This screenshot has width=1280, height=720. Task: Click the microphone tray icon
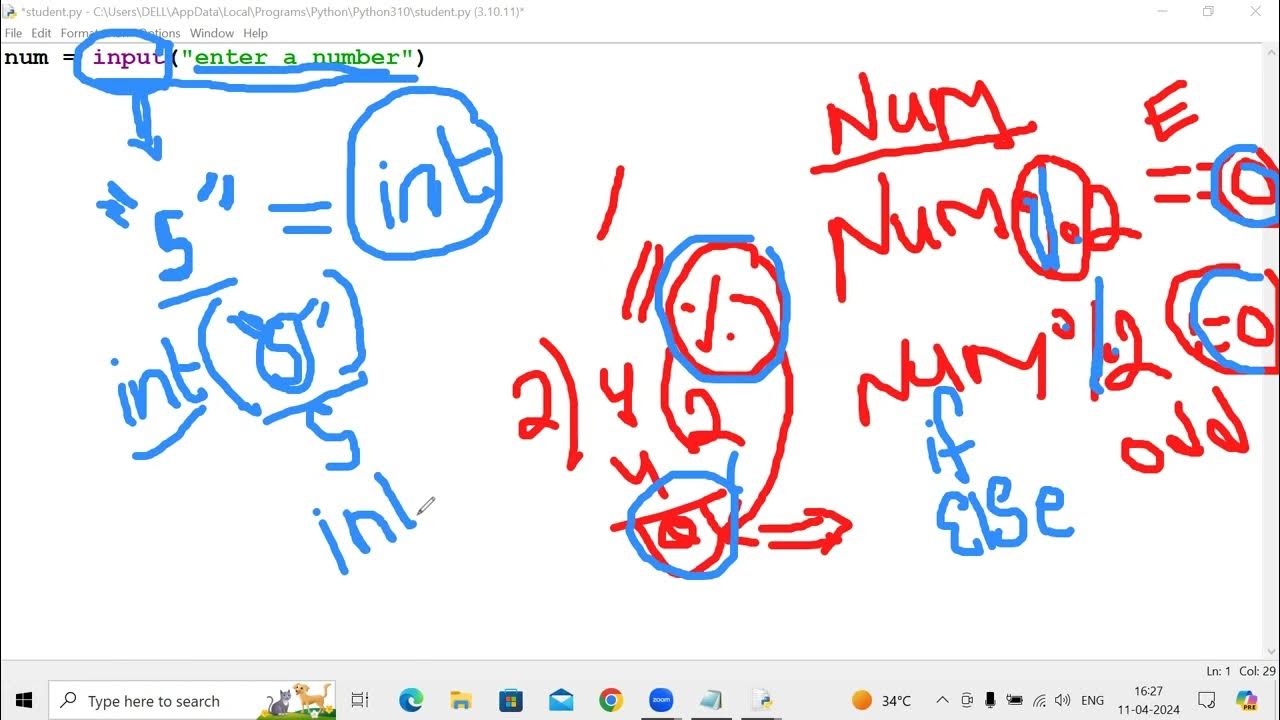pos(990,700)
